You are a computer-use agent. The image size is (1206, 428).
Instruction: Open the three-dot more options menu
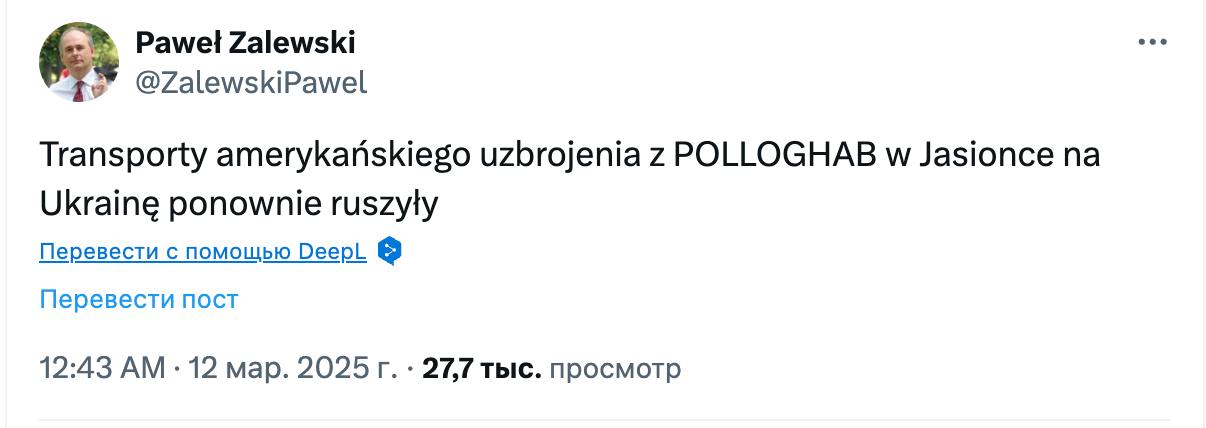1152,43
